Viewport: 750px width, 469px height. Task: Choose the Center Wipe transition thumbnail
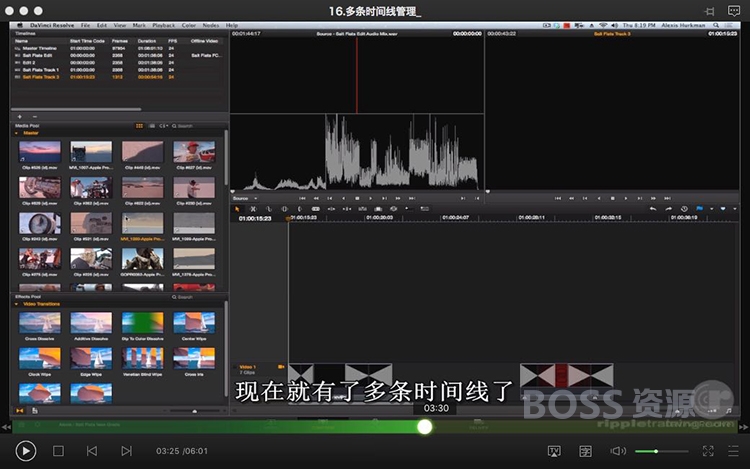coord(194,323)
